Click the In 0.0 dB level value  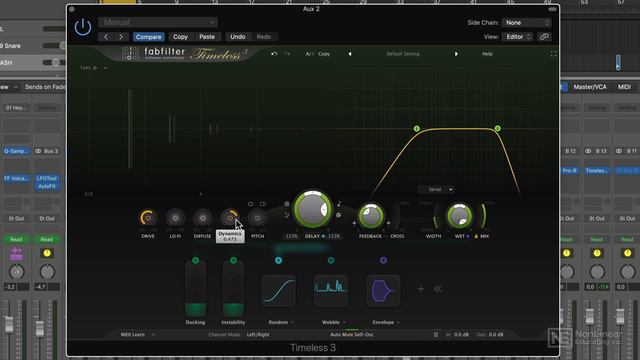click(461, 335)
